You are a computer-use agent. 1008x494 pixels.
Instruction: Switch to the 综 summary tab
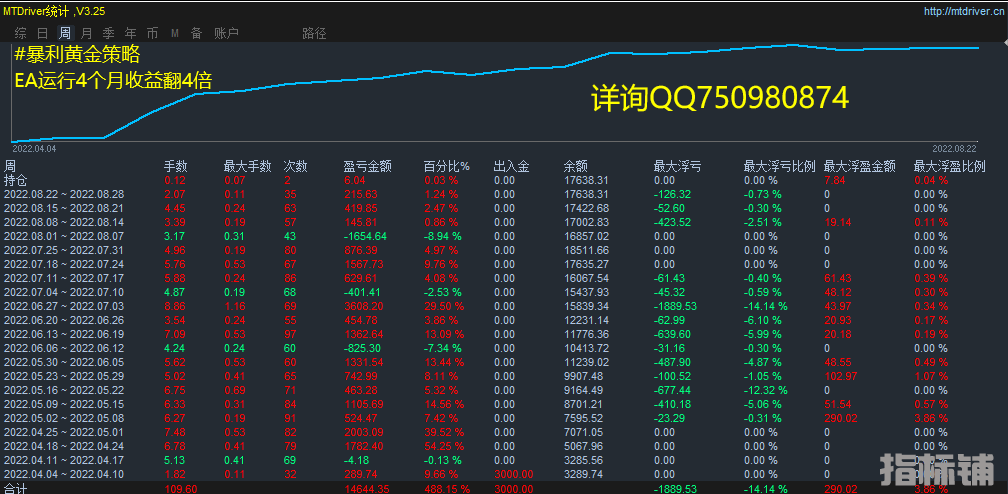click(19, 33)
